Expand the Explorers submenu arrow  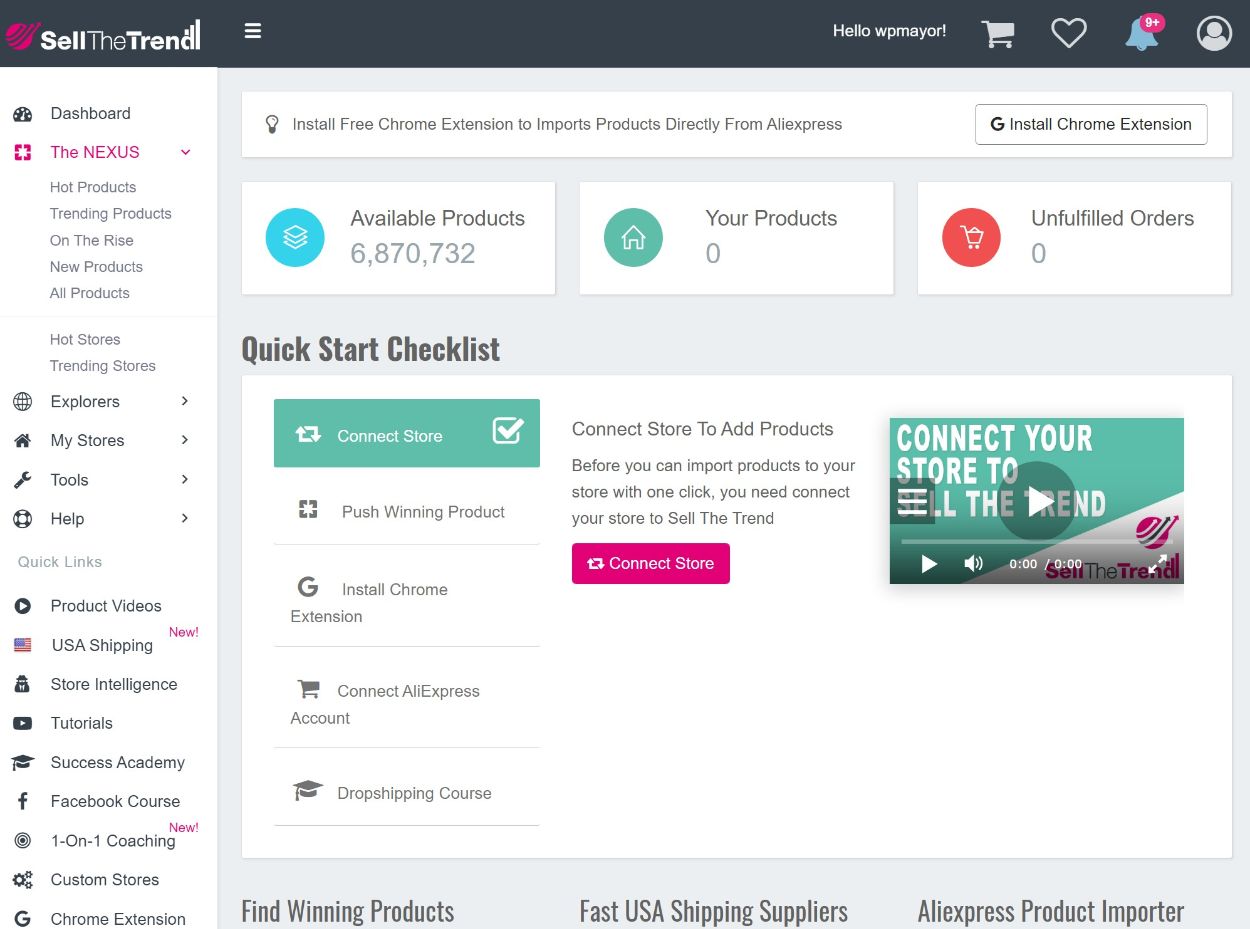[185, 401]
